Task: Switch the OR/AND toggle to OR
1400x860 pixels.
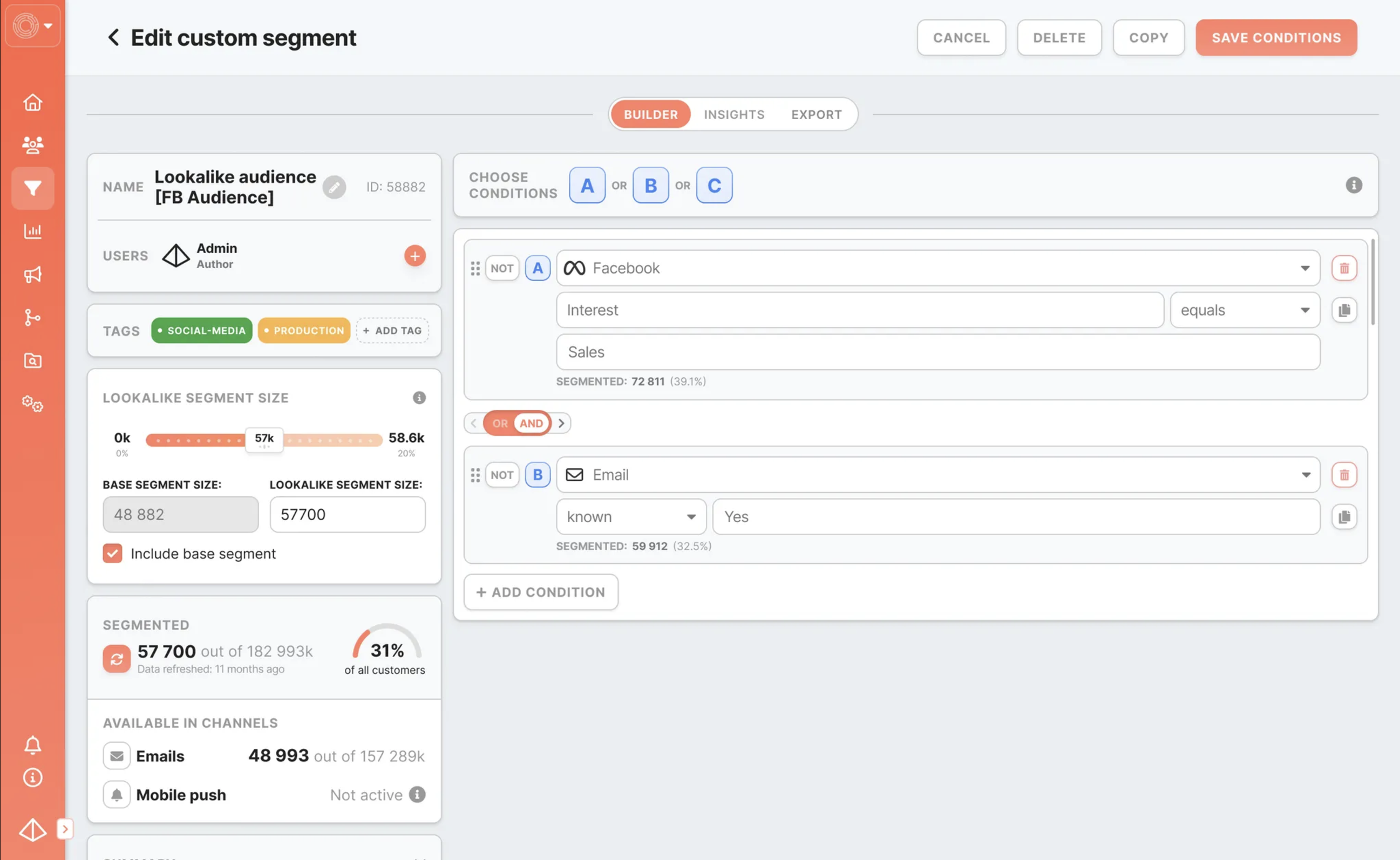Action: pyautogui.click(x=499, y=423)
